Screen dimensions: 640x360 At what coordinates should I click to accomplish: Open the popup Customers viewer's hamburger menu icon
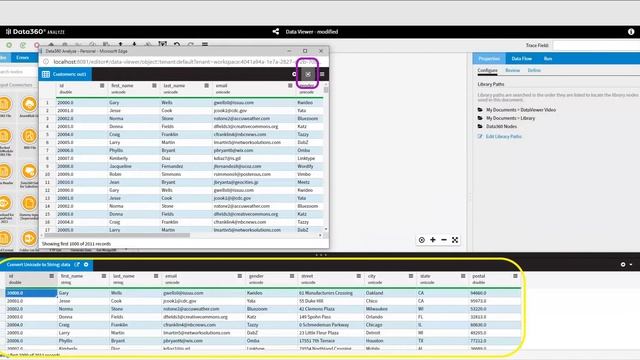click(x=322, y=74)
